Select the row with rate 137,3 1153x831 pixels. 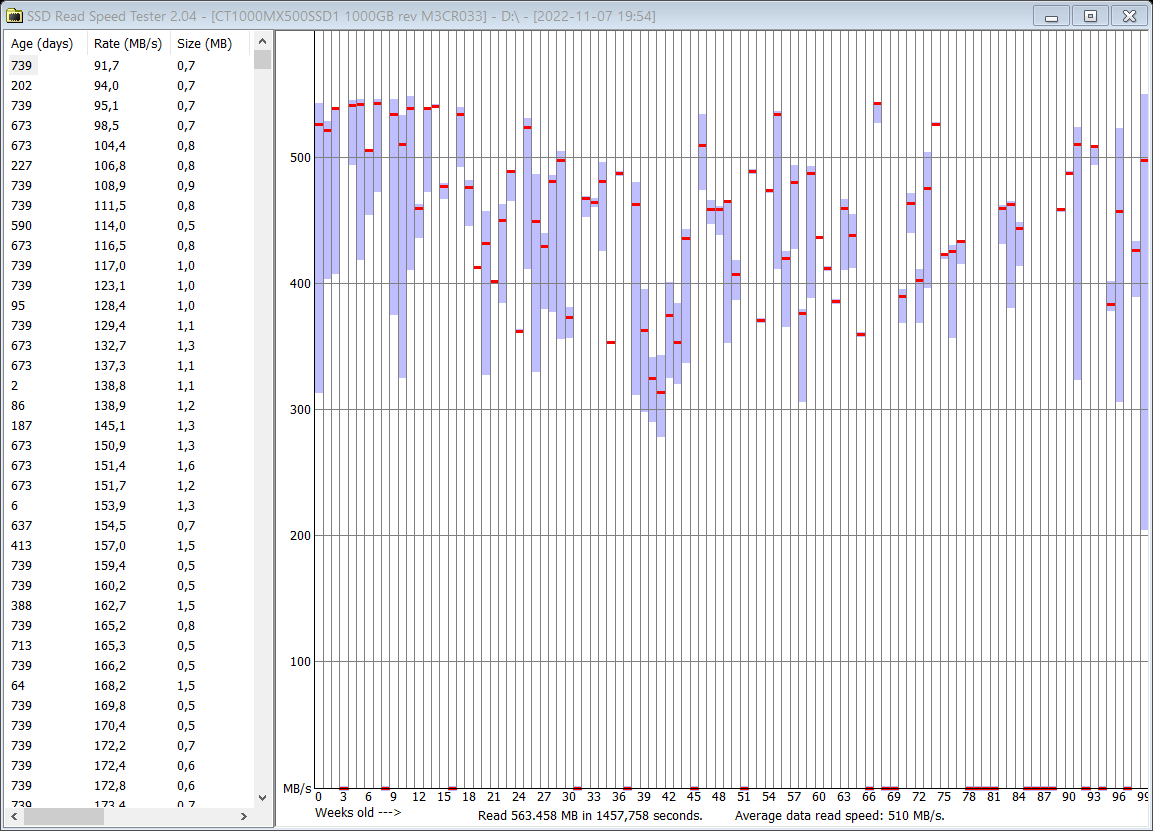pos(129,365)
